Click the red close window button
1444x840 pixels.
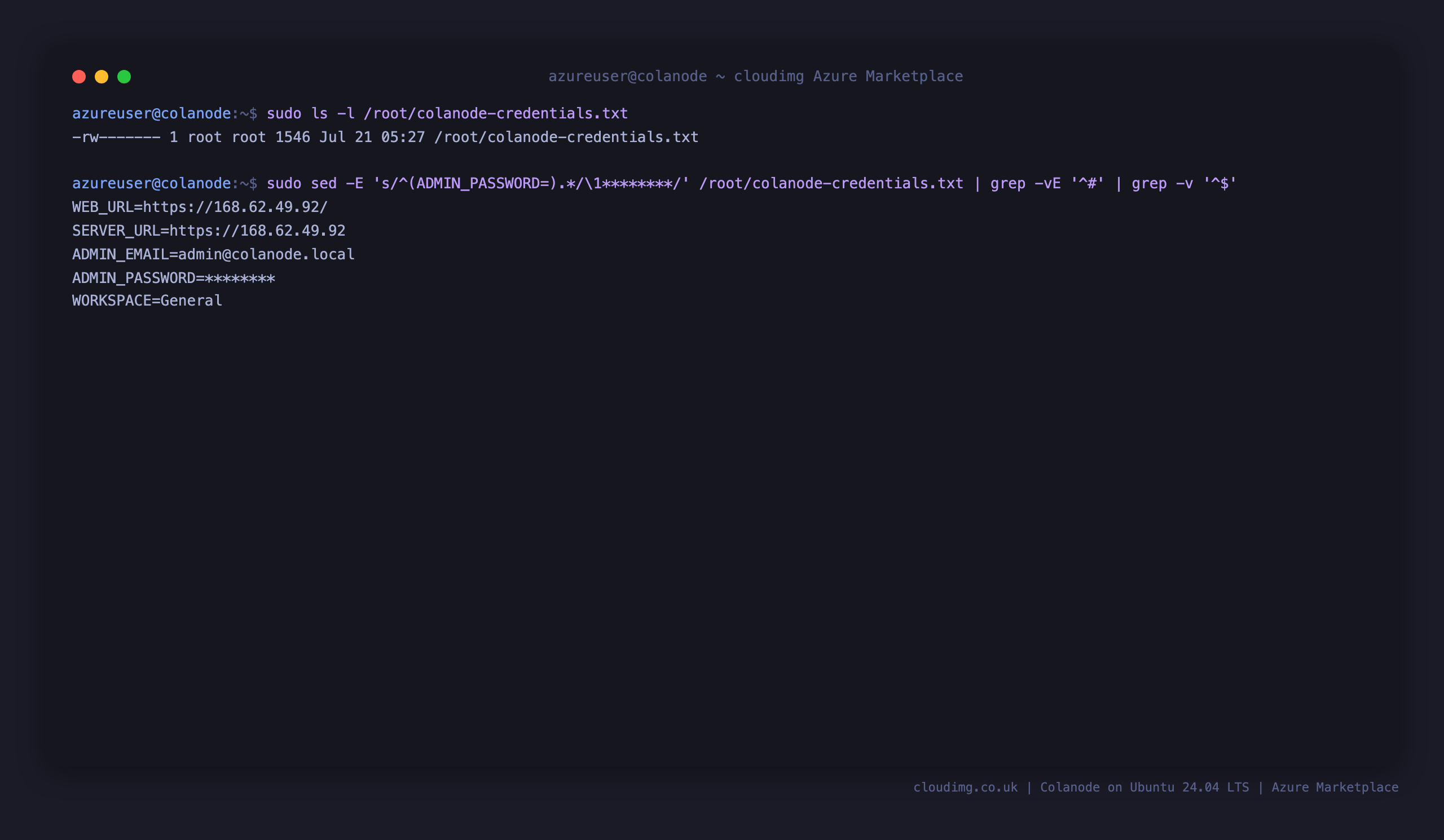coord(79,77)
